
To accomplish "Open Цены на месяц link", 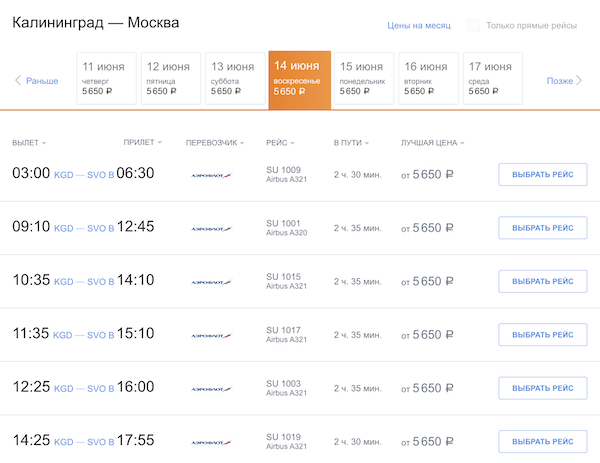I will [x=419, y=25].
